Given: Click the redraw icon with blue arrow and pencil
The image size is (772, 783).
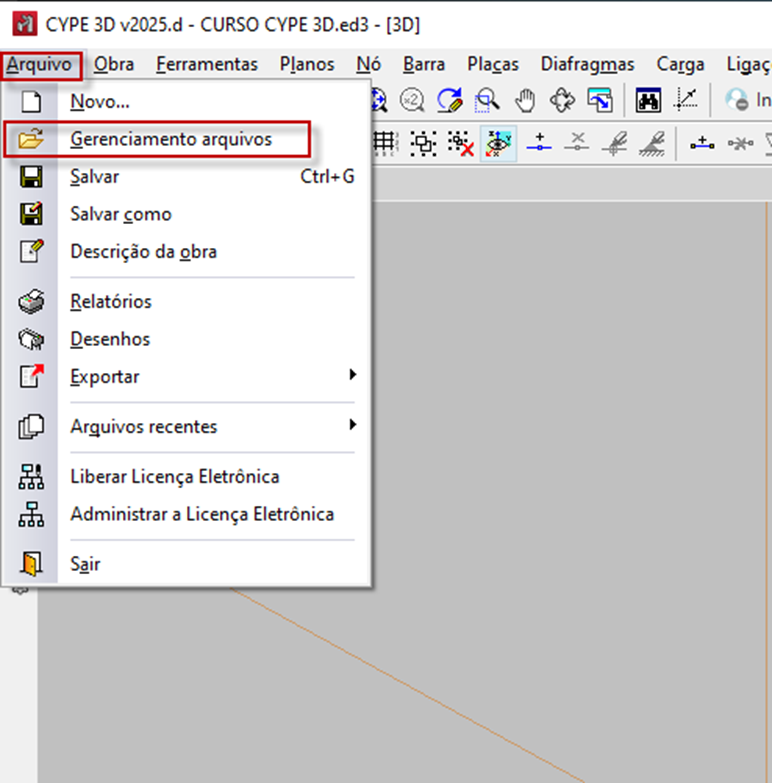Looking at the screenshot, I should (449, 100).
